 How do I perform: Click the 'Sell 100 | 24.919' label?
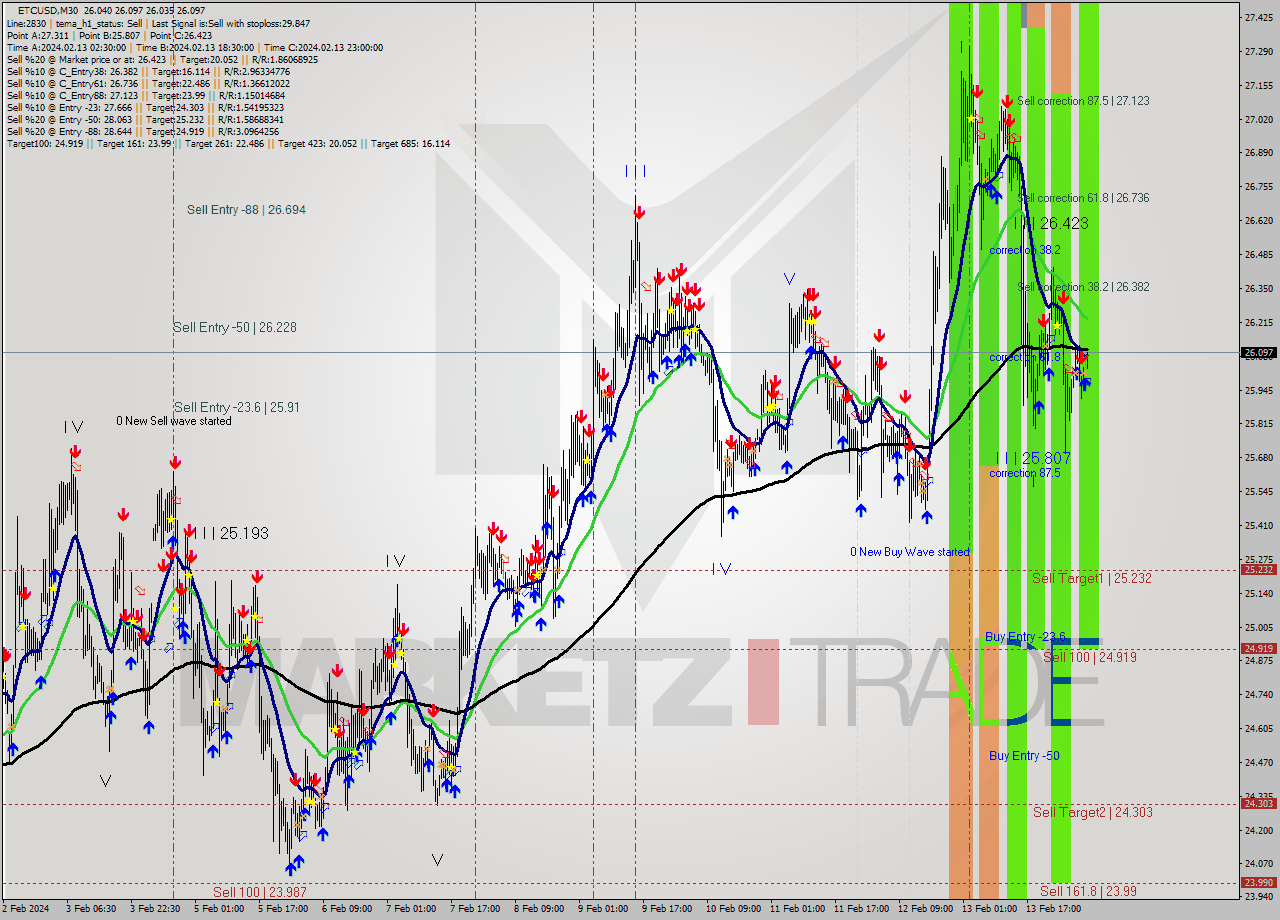(x=1089, y=657)
